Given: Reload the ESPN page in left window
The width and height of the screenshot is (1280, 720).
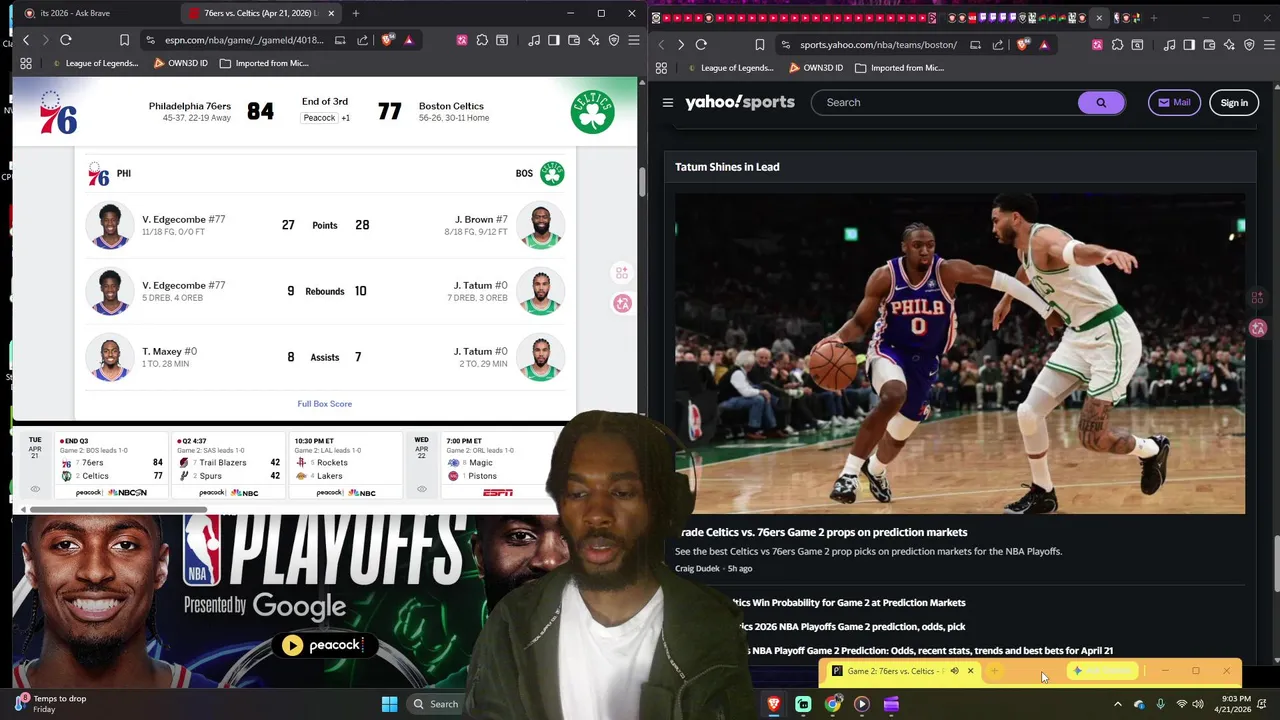Looking at the screenshot, I should pyautogui.click(x=66, y=40).
